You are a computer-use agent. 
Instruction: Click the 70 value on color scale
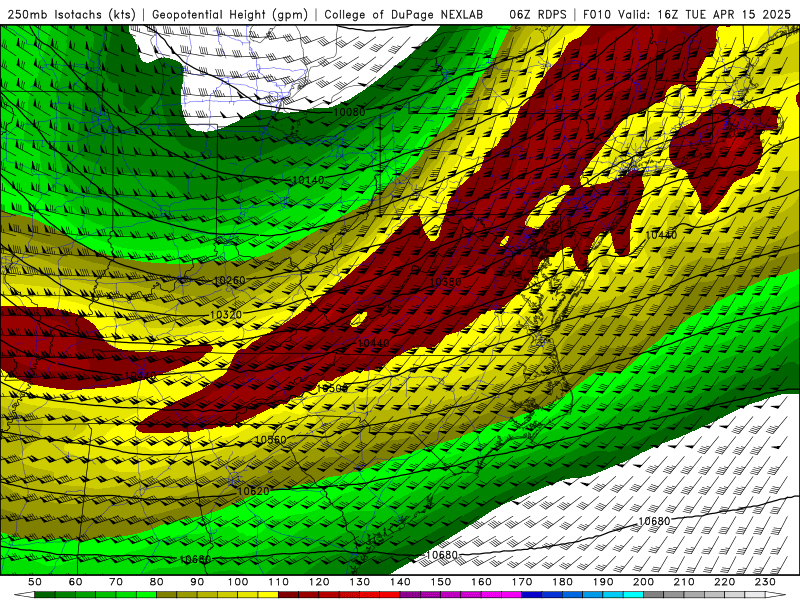(x=116, y=582)
